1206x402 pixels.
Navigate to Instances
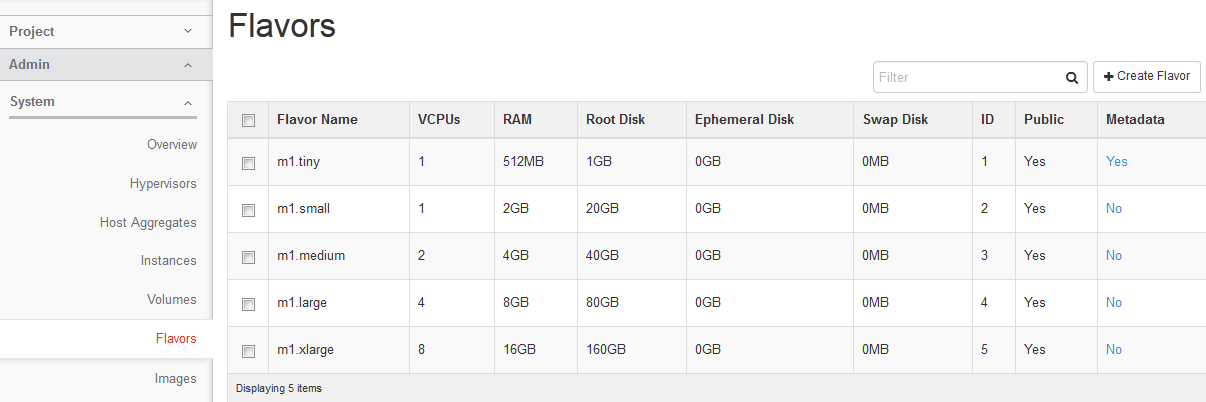pos(169,261)
